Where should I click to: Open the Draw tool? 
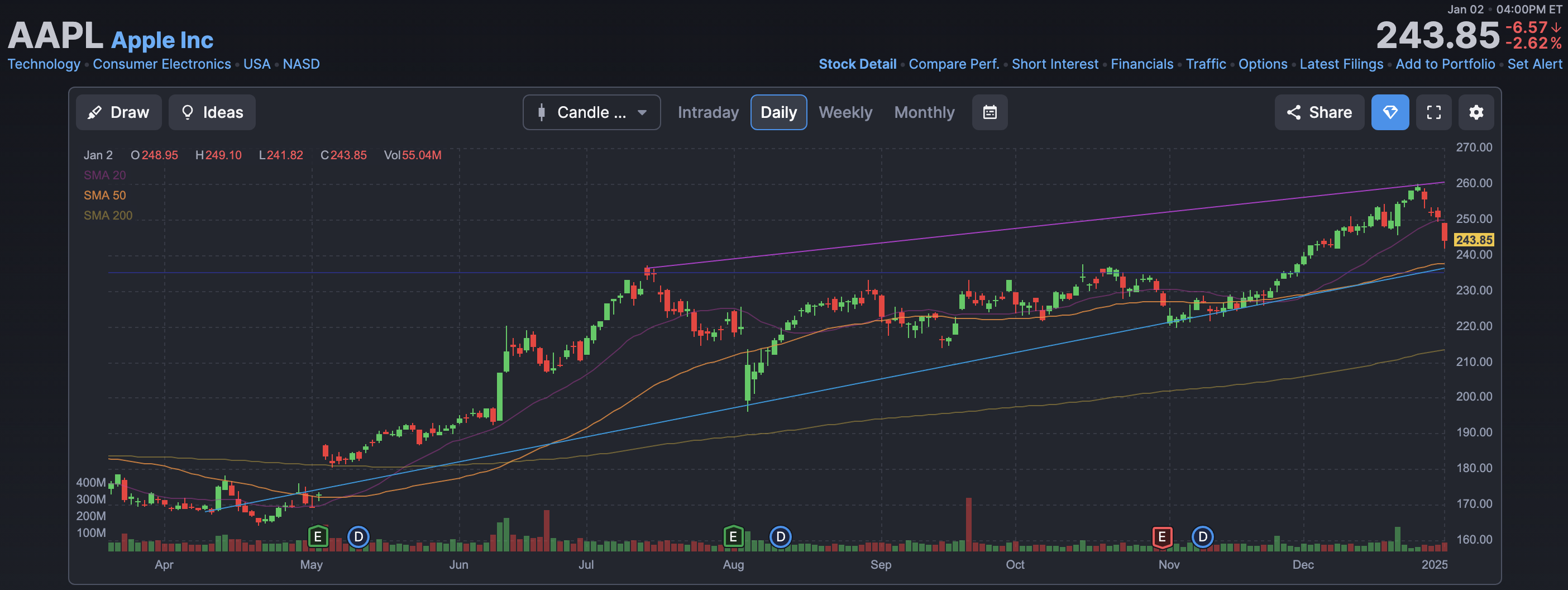pyautogui.click(x=119, y=112)
